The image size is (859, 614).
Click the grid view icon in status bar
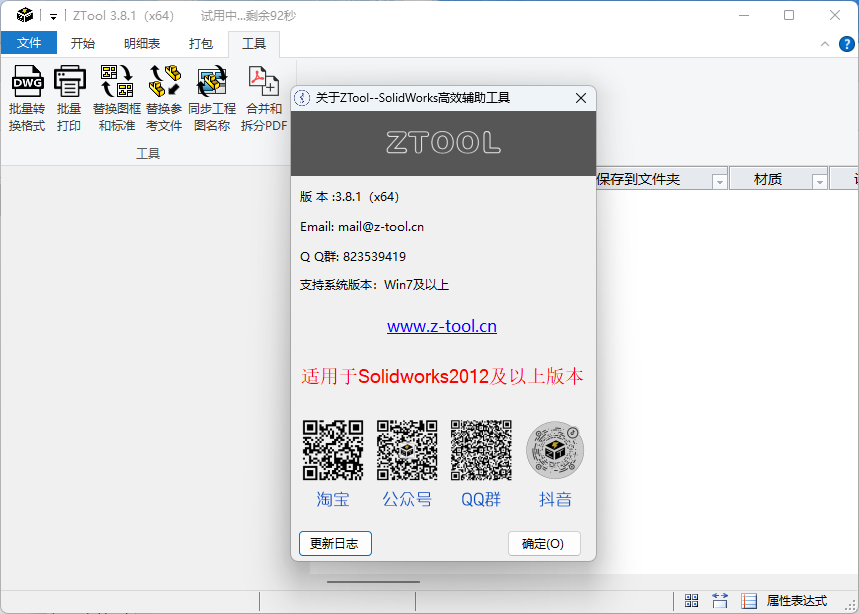click(691, 599)
